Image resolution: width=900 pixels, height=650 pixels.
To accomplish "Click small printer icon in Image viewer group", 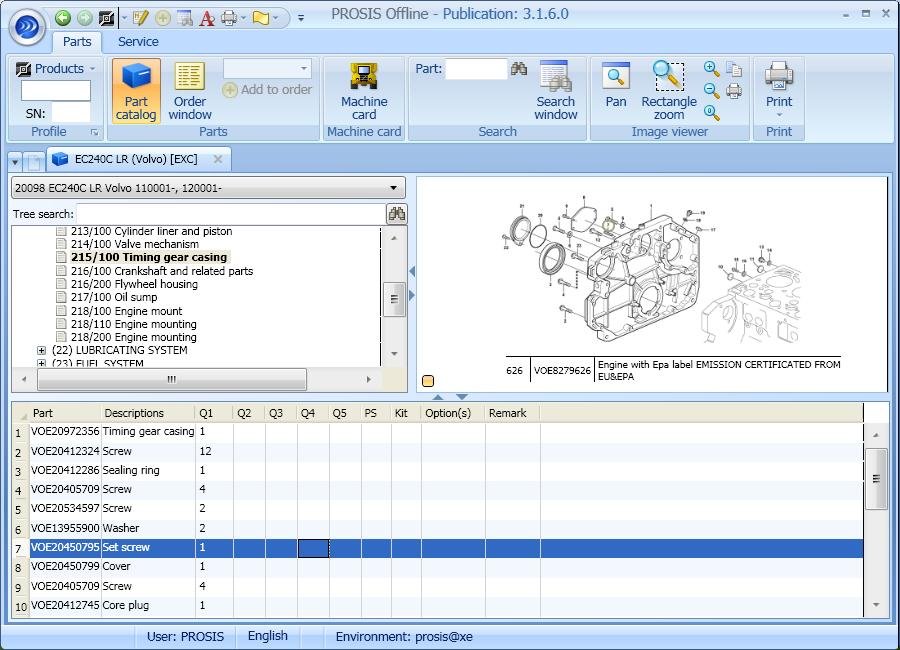I will click(x=734, y=91).
